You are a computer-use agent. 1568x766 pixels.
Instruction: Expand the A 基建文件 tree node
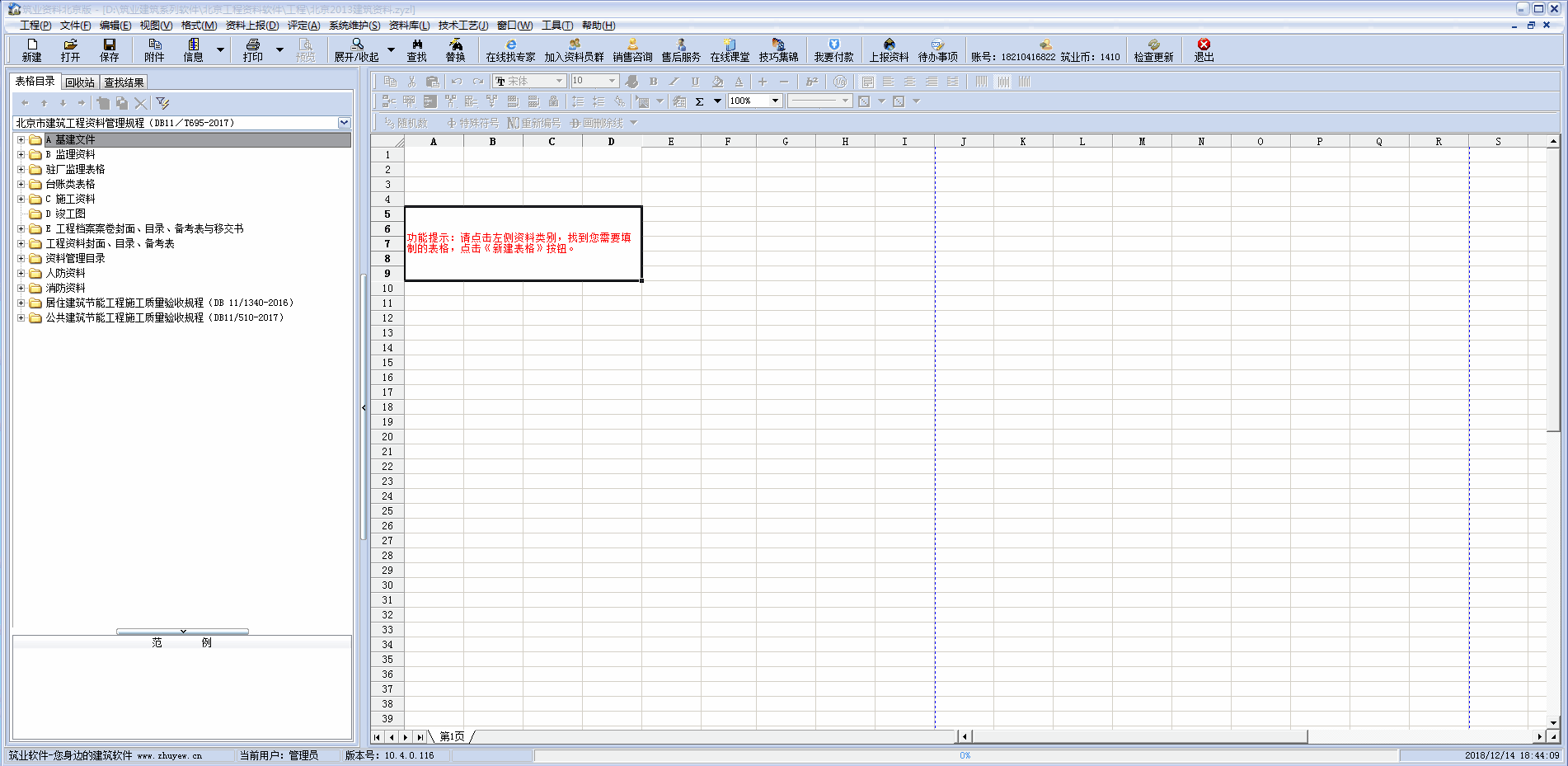[x=21, y=140]
